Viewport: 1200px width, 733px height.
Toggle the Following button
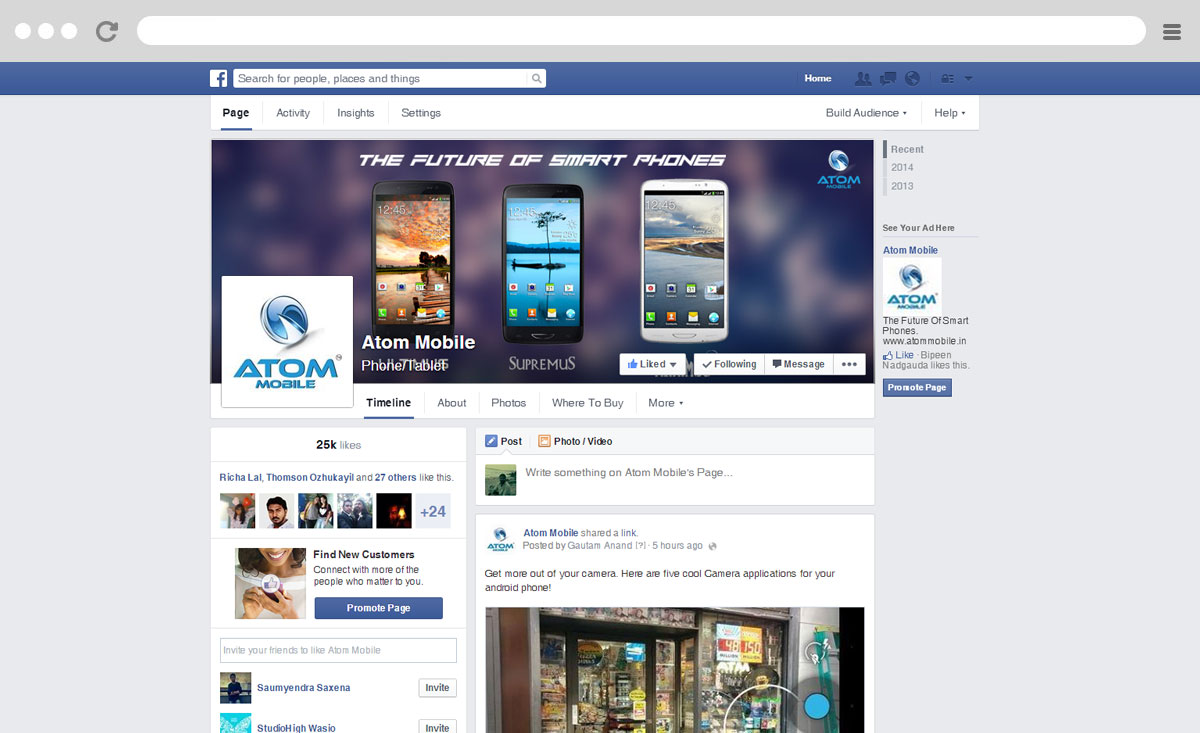pos(729,365)
